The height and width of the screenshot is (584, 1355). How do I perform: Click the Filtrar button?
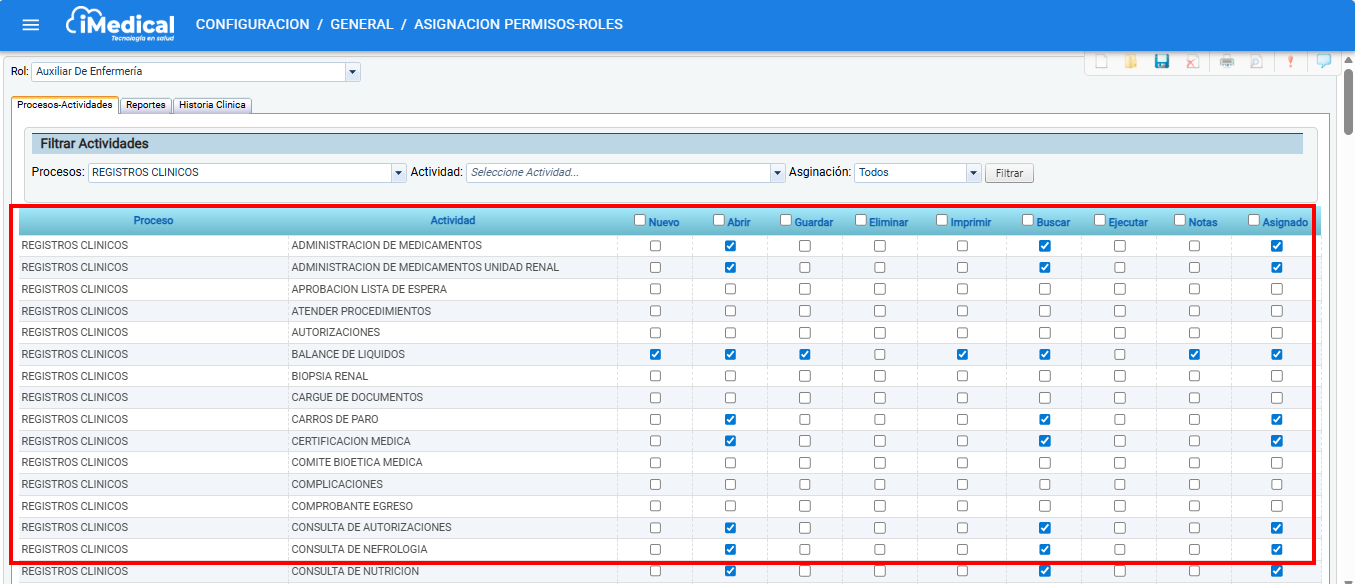[1009, 174]
